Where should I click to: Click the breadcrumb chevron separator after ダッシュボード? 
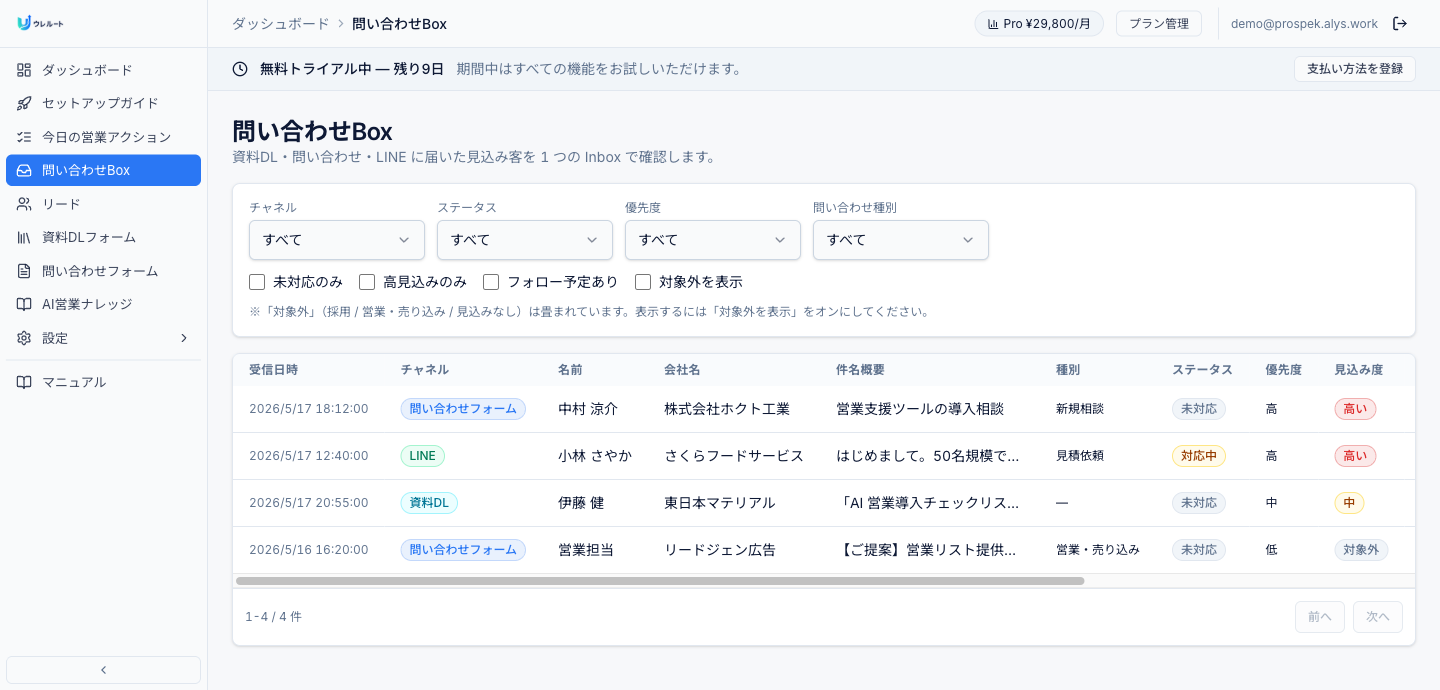(341, 23)
